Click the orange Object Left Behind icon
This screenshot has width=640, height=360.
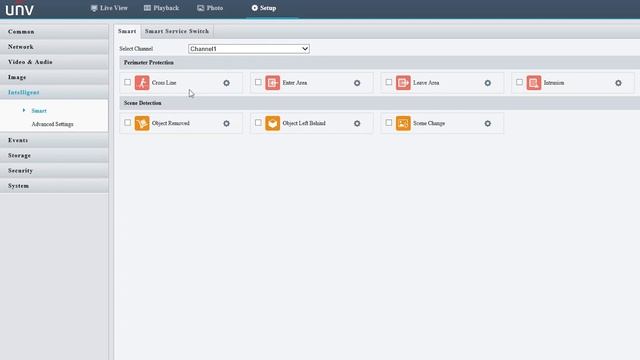coord(273,123)
